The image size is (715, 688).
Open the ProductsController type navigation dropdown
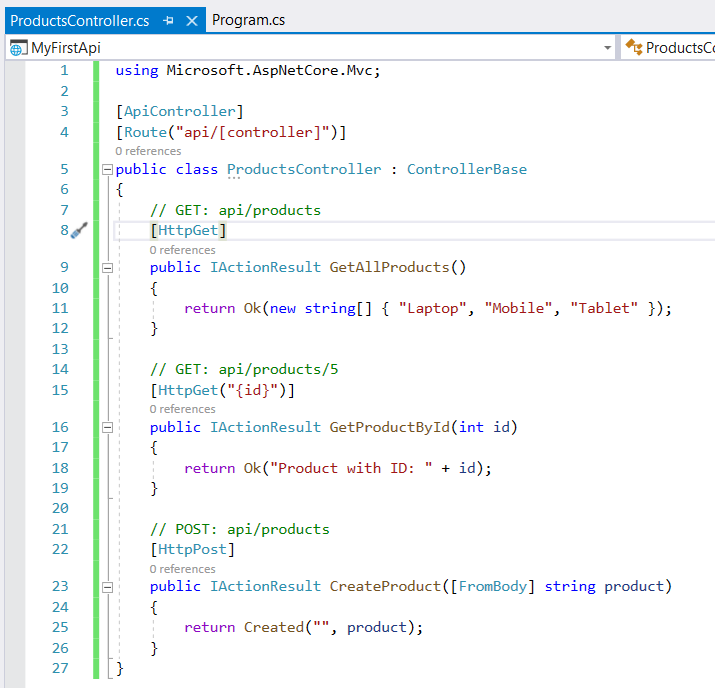(668, 47)
